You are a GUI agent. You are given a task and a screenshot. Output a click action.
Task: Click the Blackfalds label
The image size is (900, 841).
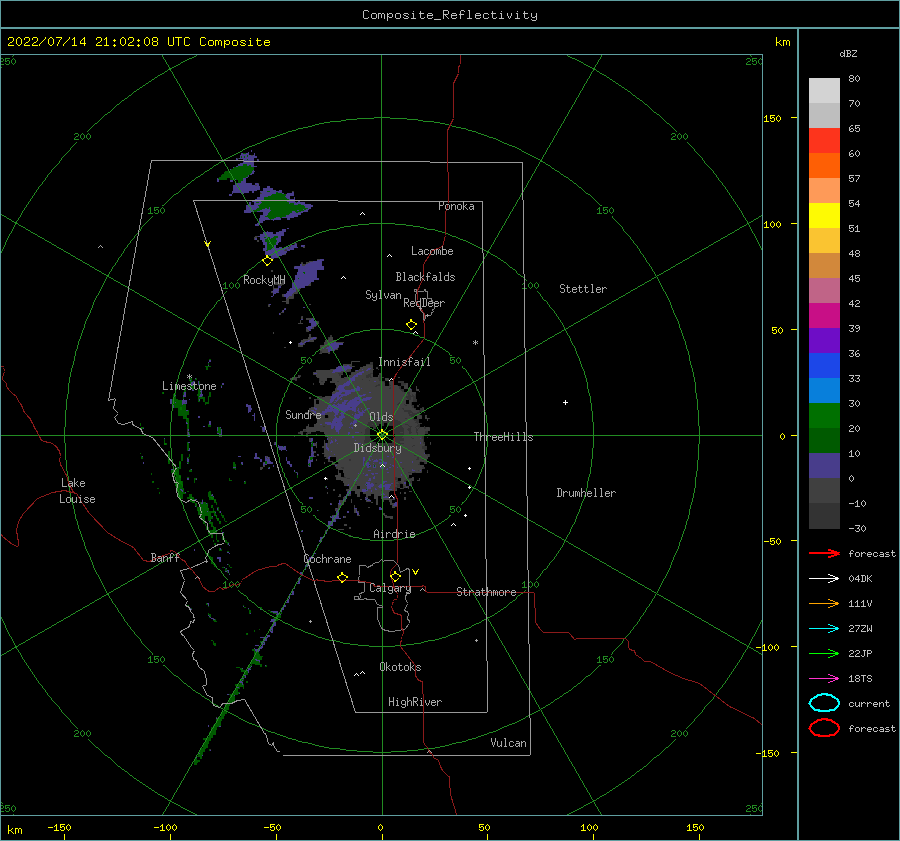point(425,277)
